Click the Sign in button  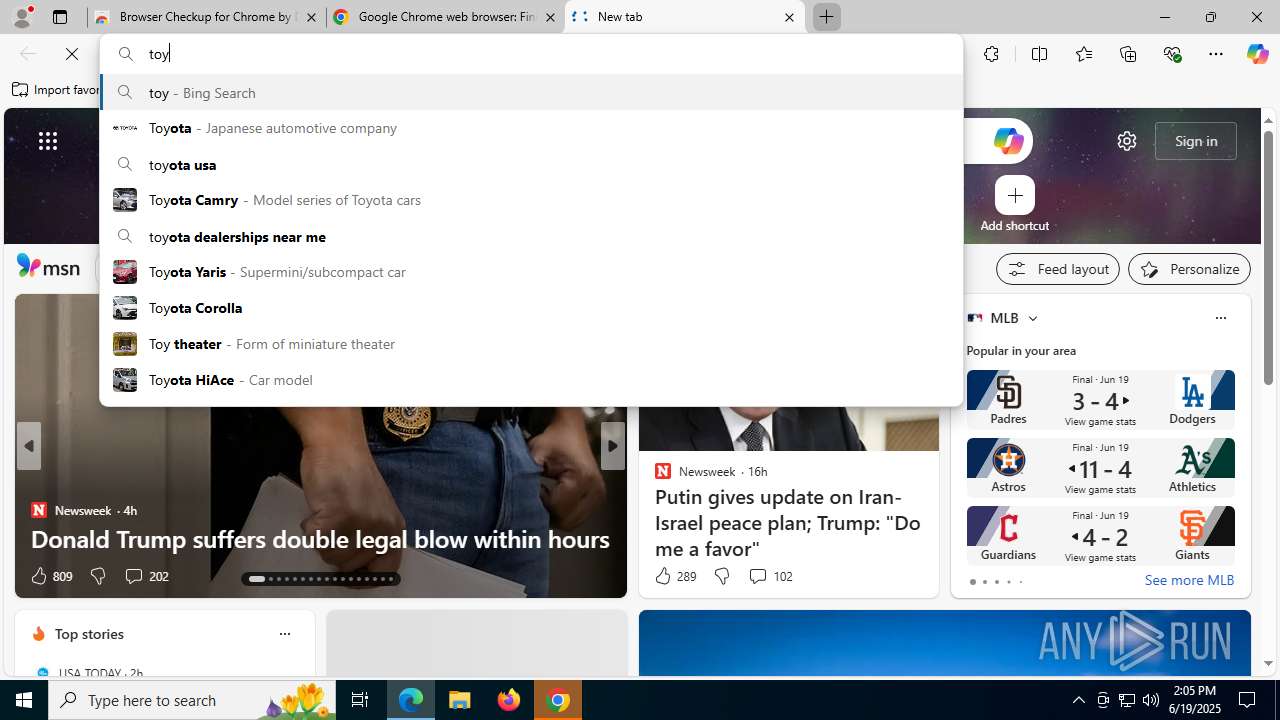click(x=1195, y=141)
